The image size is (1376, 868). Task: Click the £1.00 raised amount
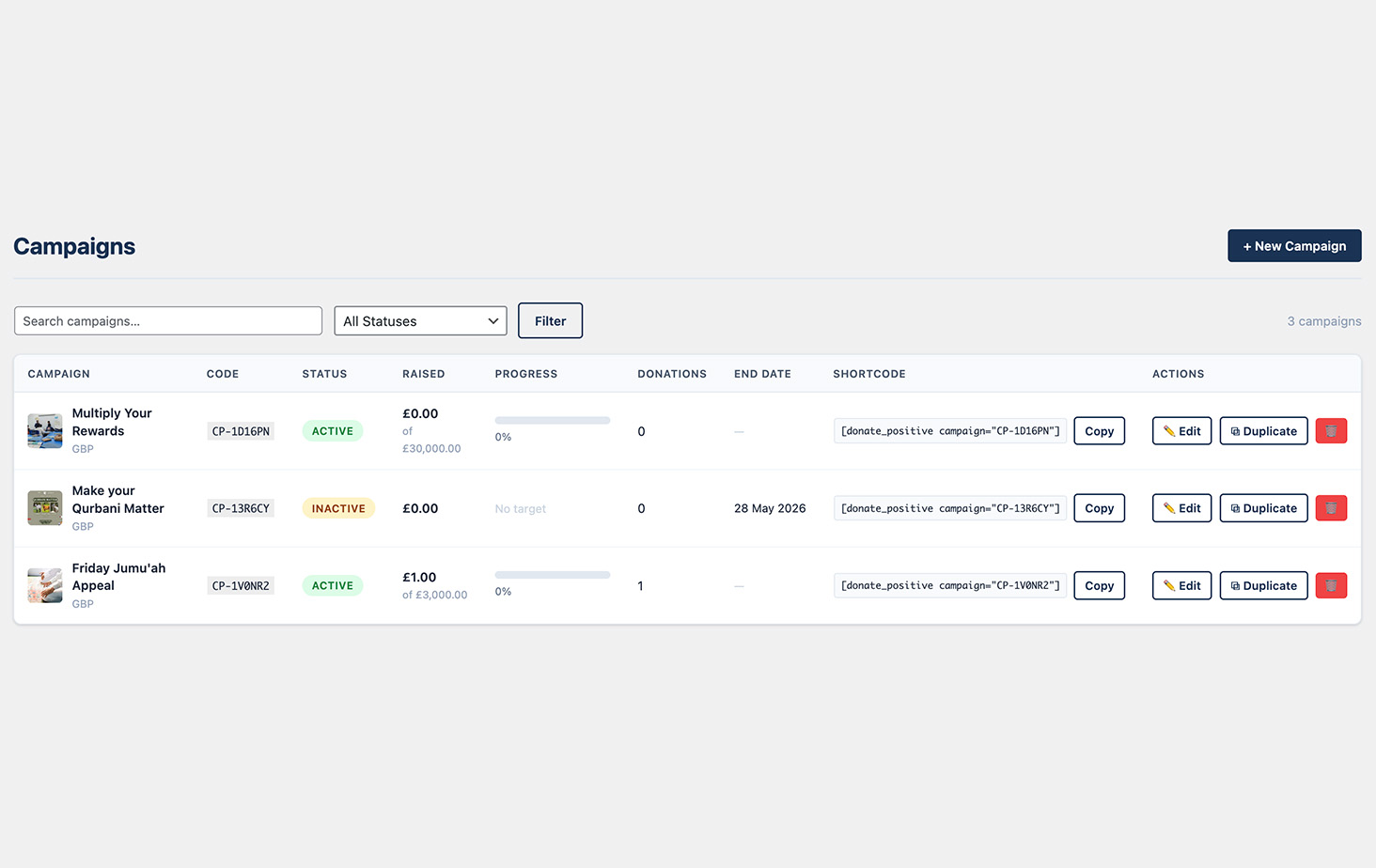[419, 577]
